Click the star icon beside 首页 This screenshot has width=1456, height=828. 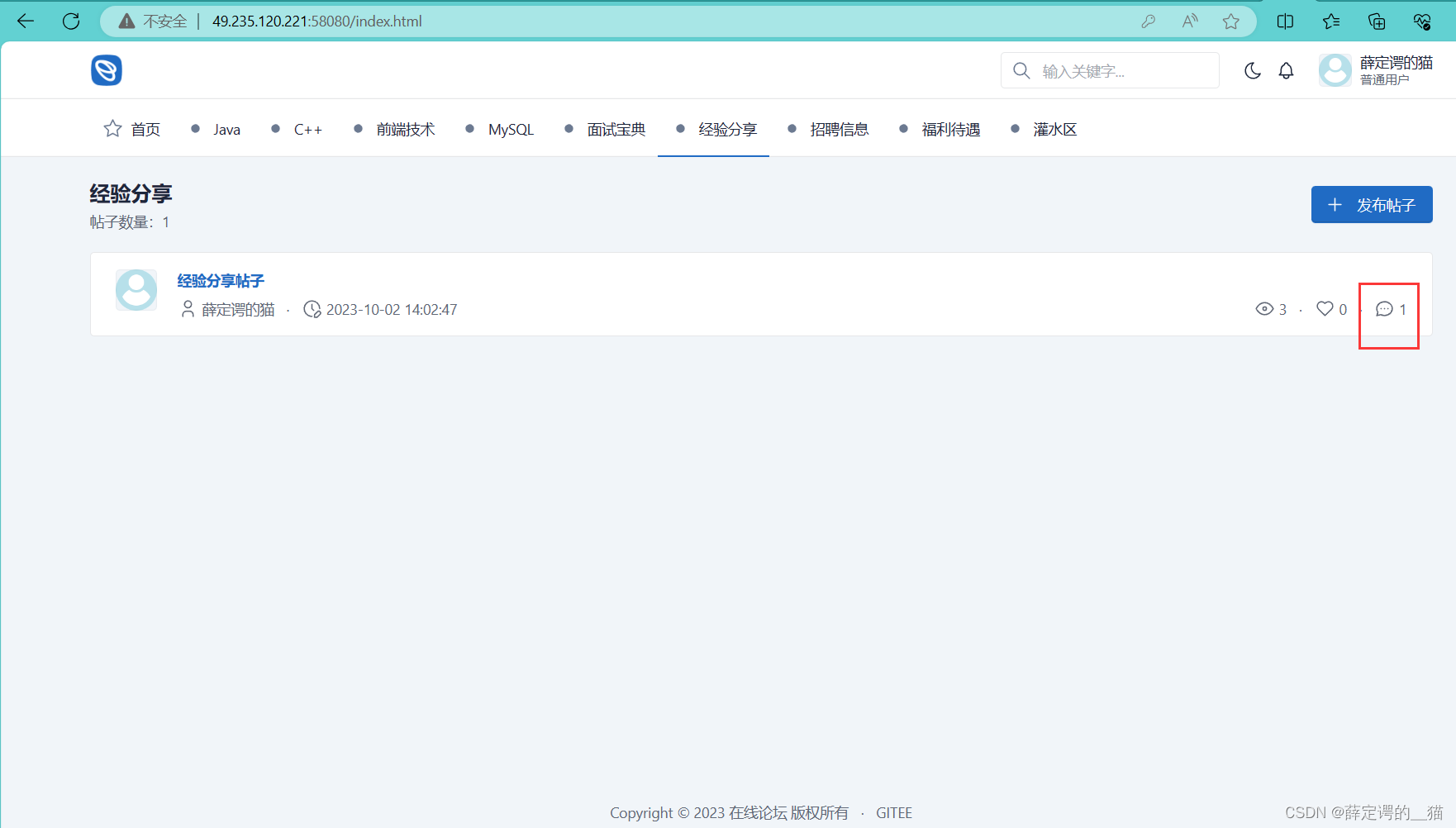(112, 129)
